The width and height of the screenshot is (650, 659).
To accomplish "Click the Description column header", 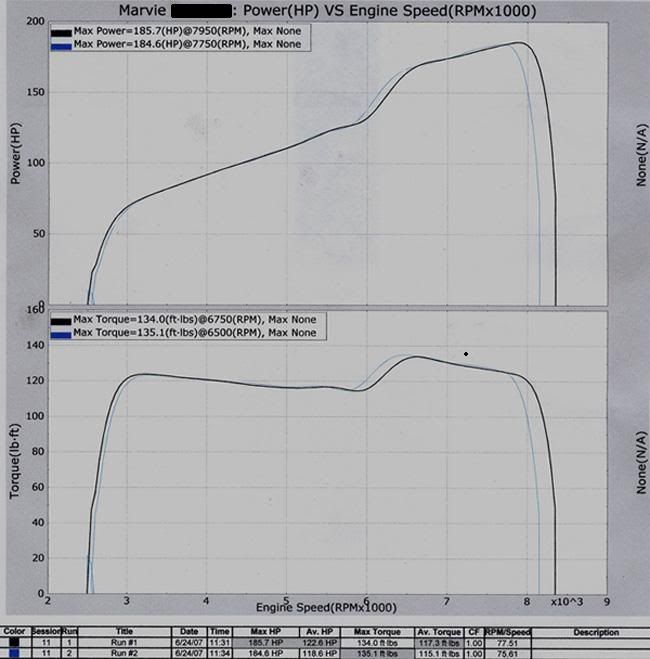I will [596, 632].
